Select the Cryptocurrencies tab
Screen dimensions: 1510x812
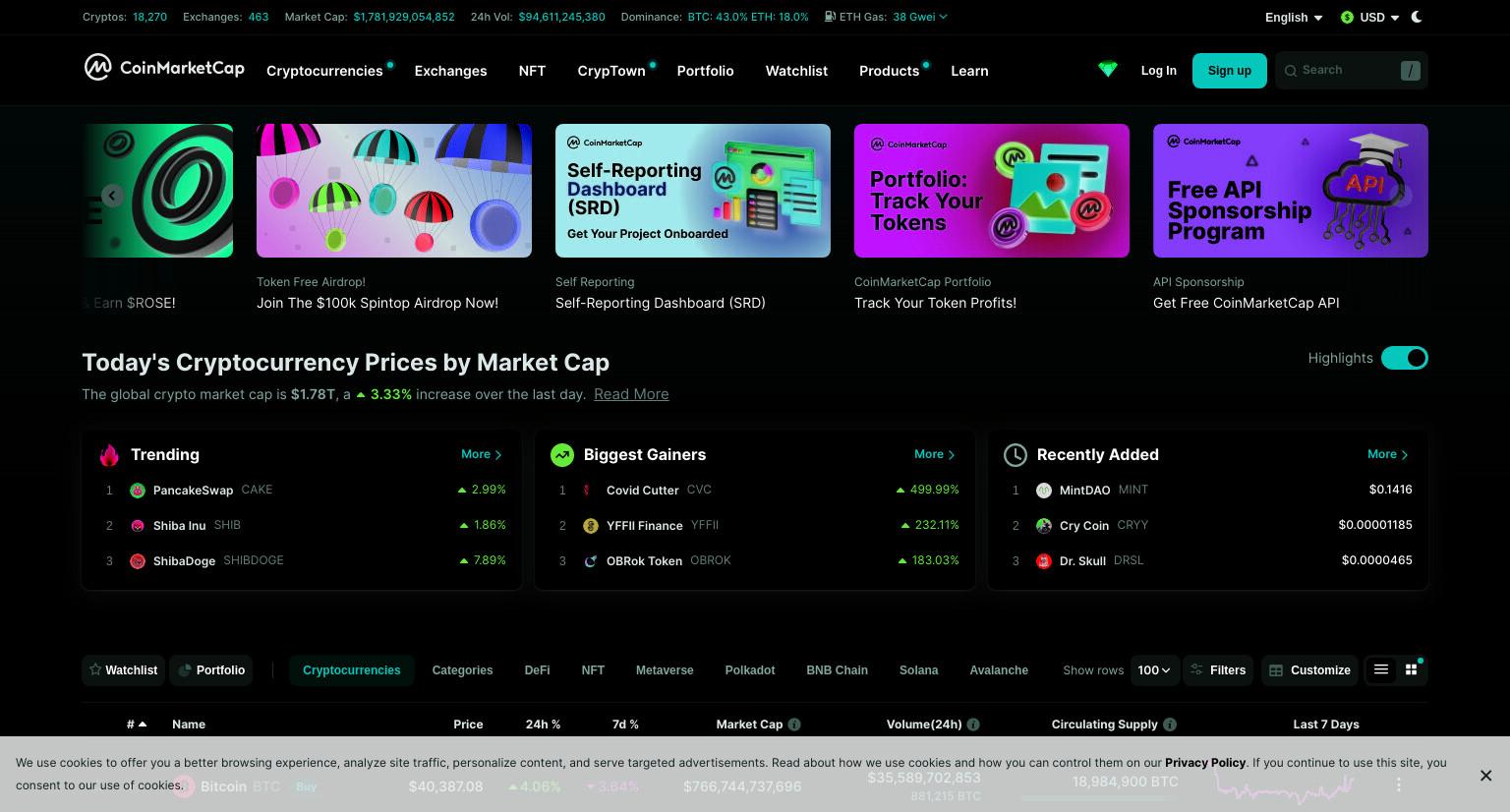point(352,669)
